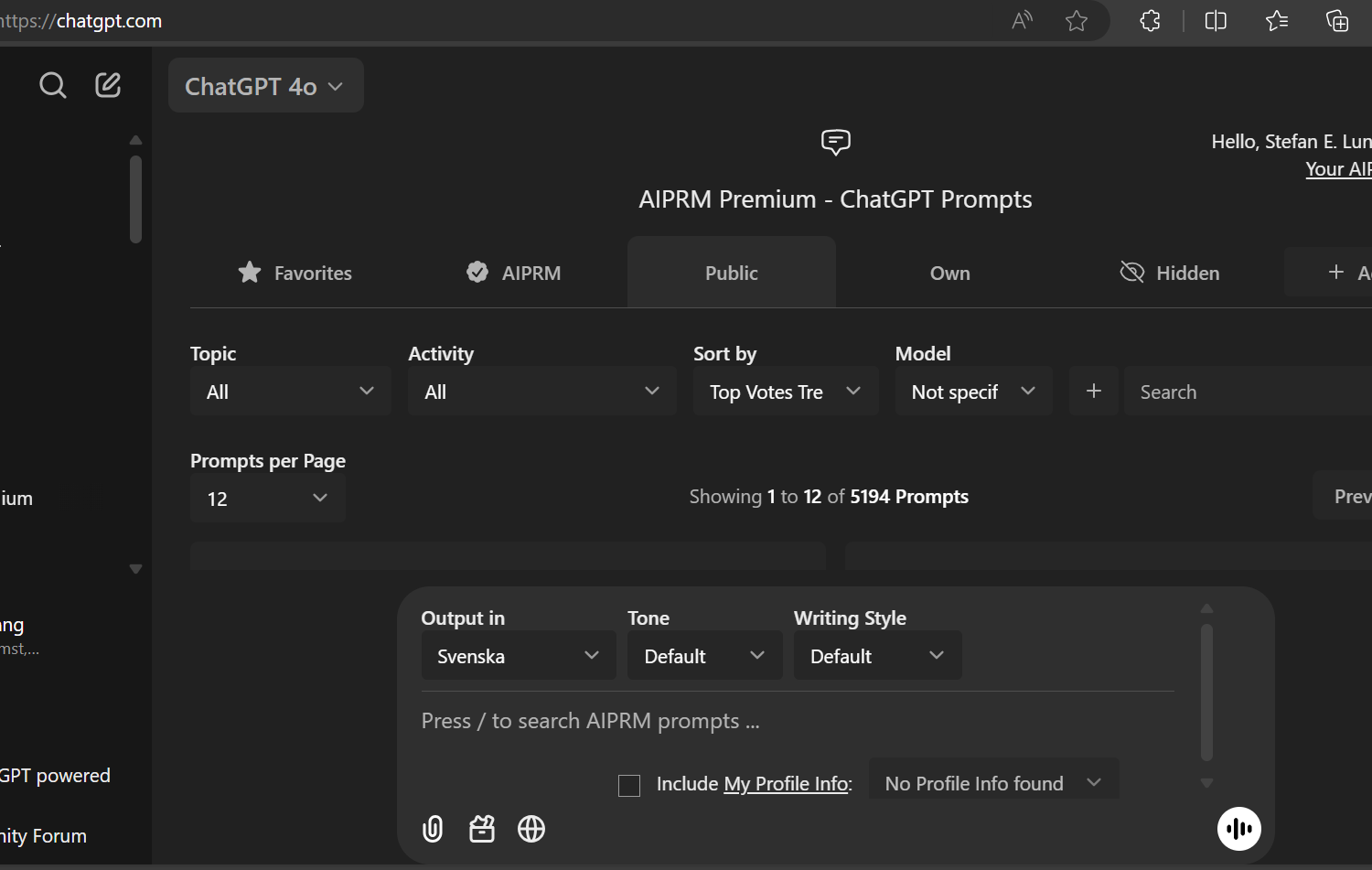Open the My Profile Info link
This screenshot has height=870, width=1372.
787,784
